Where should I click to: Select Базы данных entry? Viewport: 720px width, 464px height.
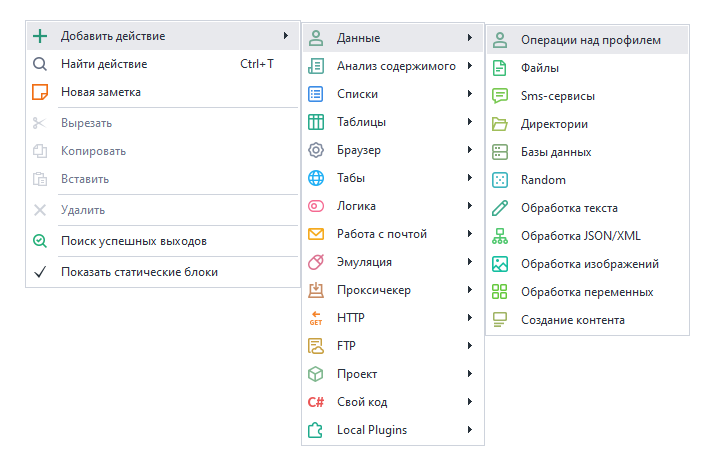click(x=555, y=152)
